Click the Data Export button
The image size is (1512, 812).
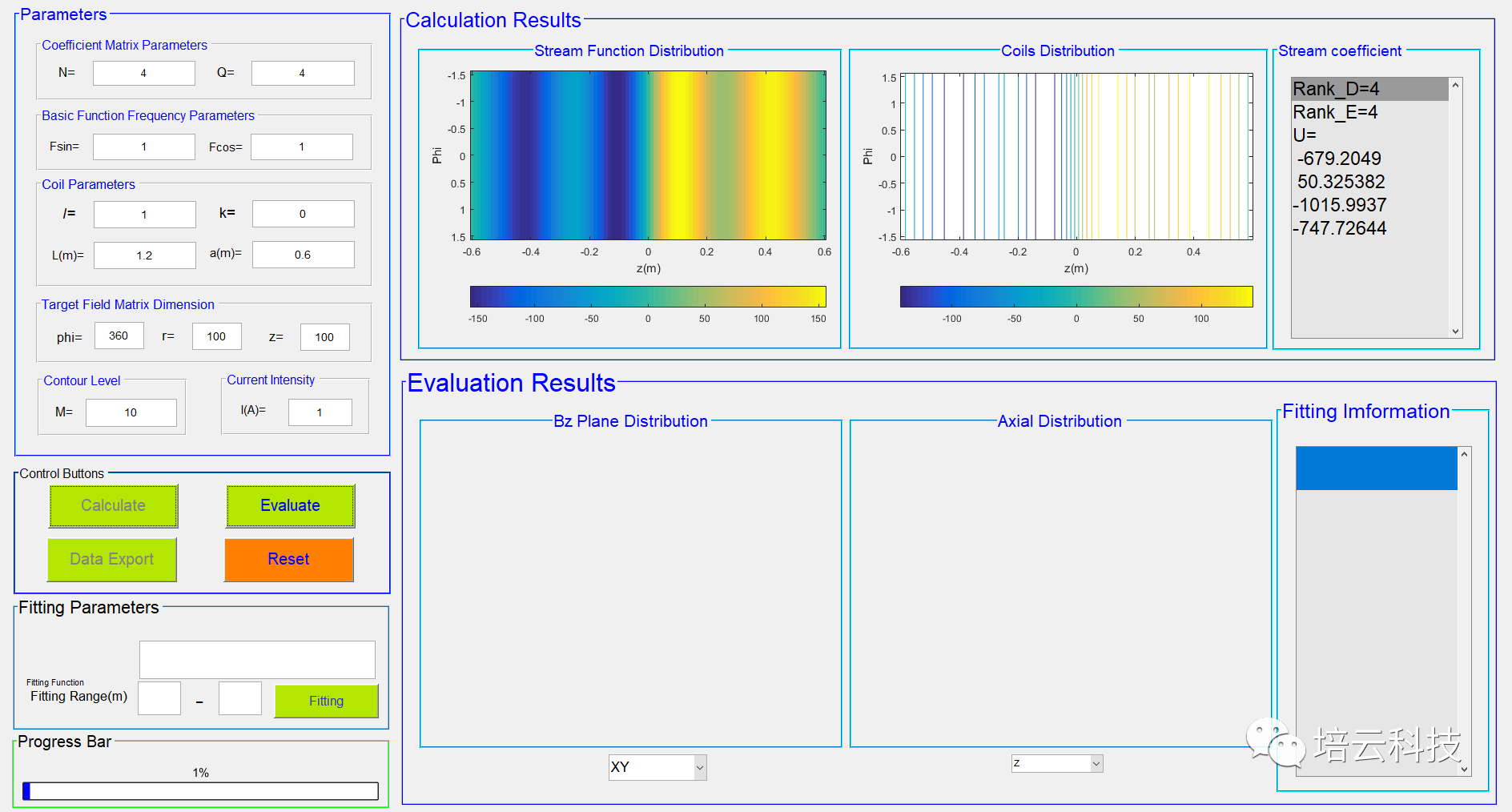click(112, 560)
